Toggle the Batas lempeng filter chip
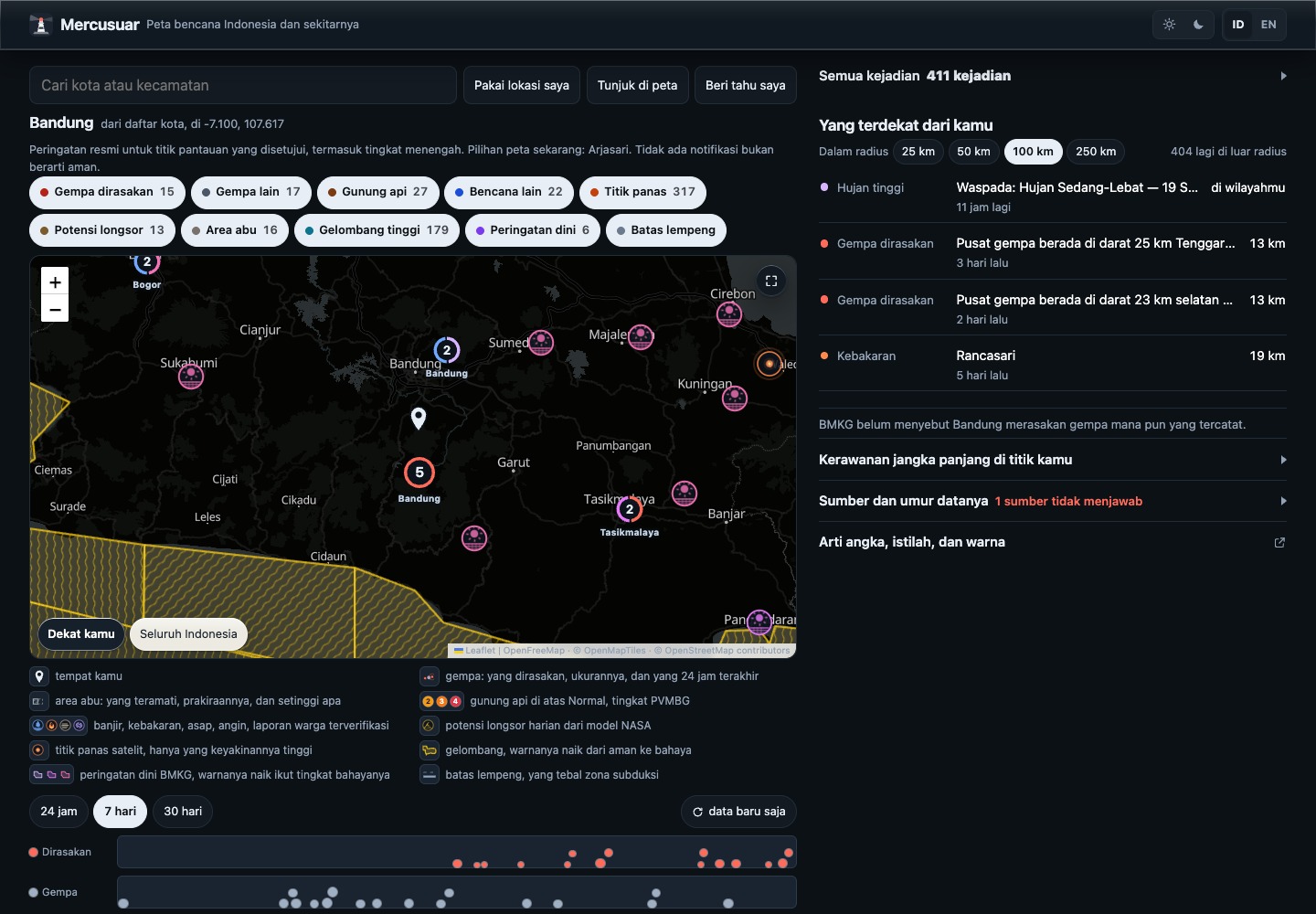Screen dimensions: 1316x914 pos(666,230)
